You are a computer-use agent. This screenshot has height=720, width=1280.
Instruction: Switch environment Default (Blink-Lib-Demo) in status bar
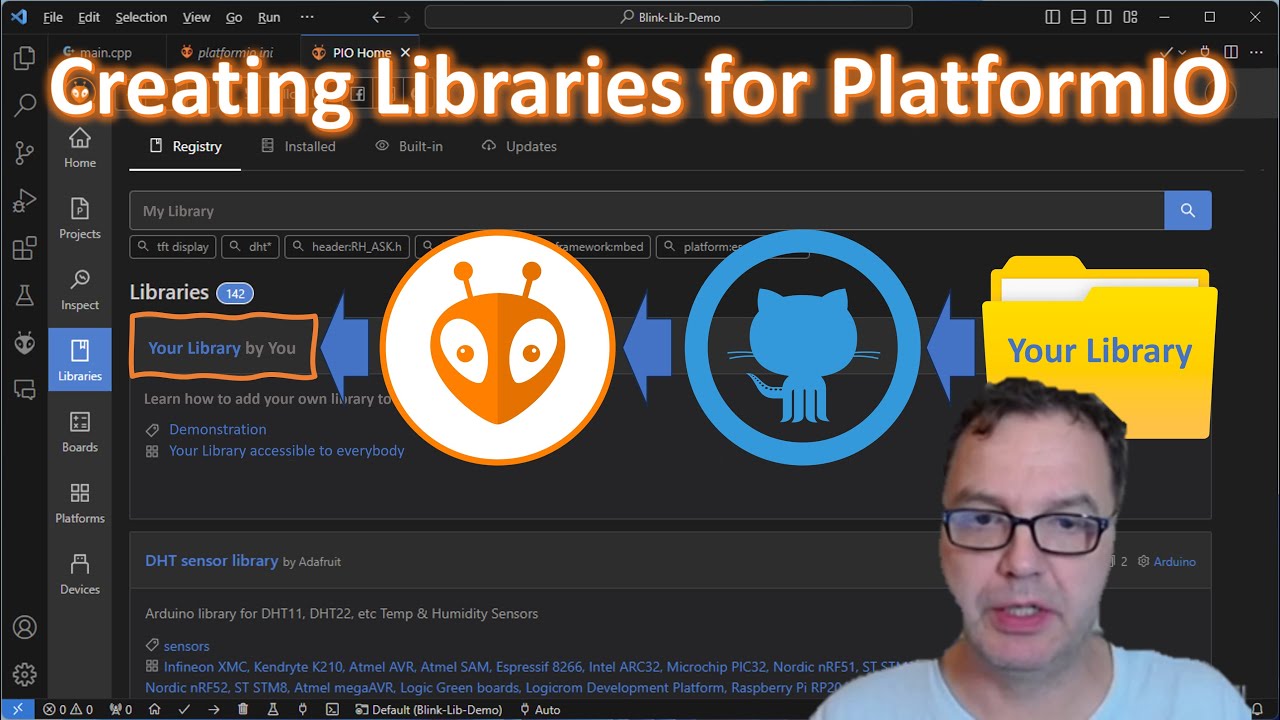[428, 709]
